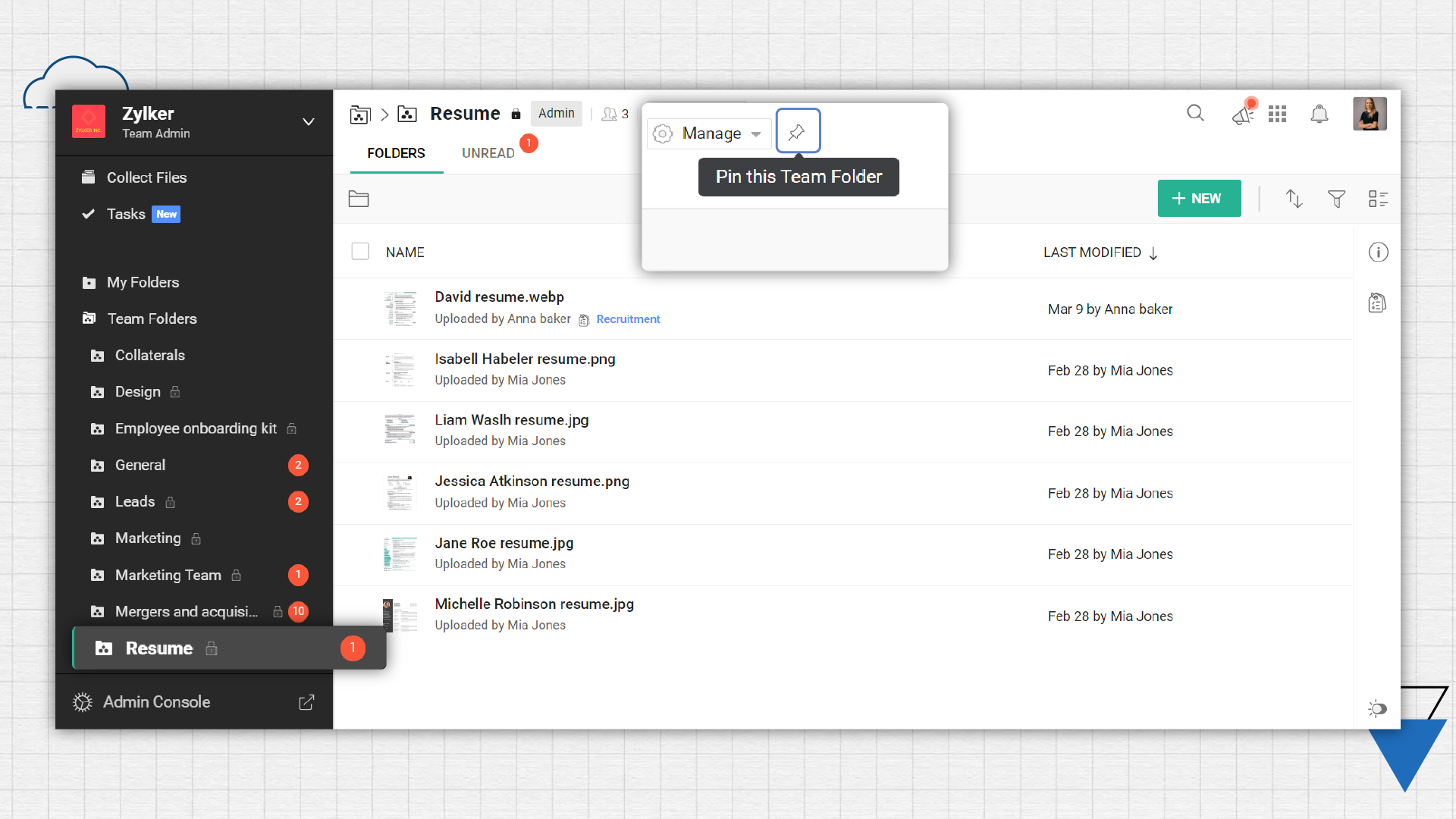
Task: Open the Recruitment label link
Action: 628,319
